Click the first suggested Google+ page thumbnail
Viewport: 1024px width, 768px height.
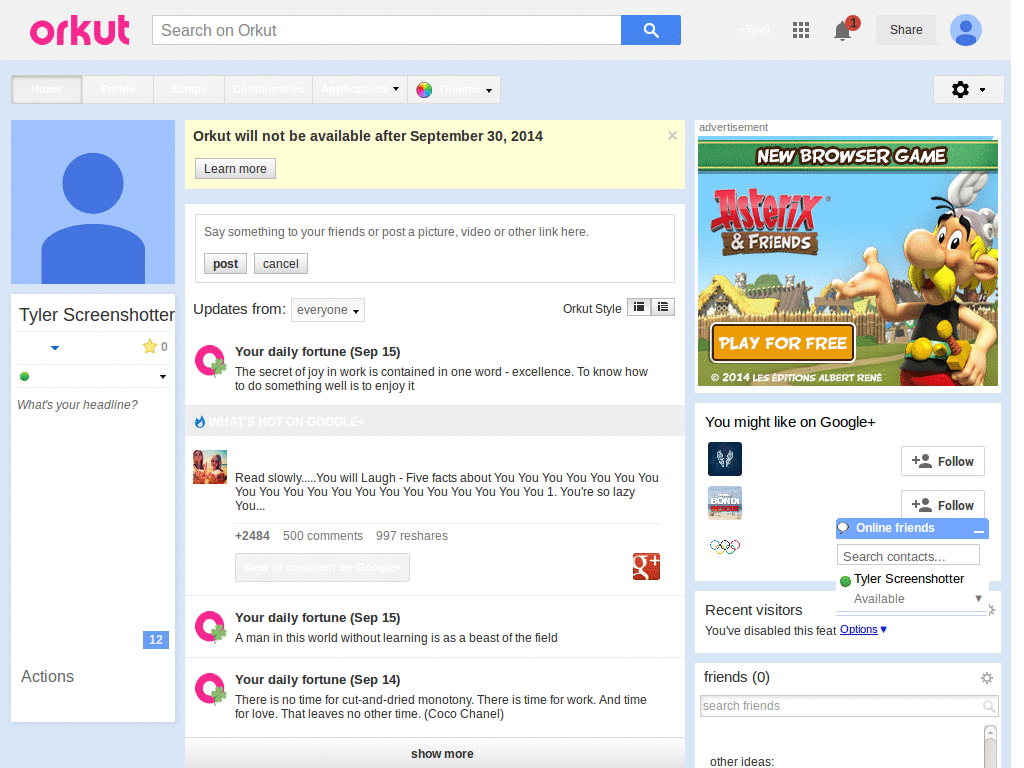(x=725, y=459)
